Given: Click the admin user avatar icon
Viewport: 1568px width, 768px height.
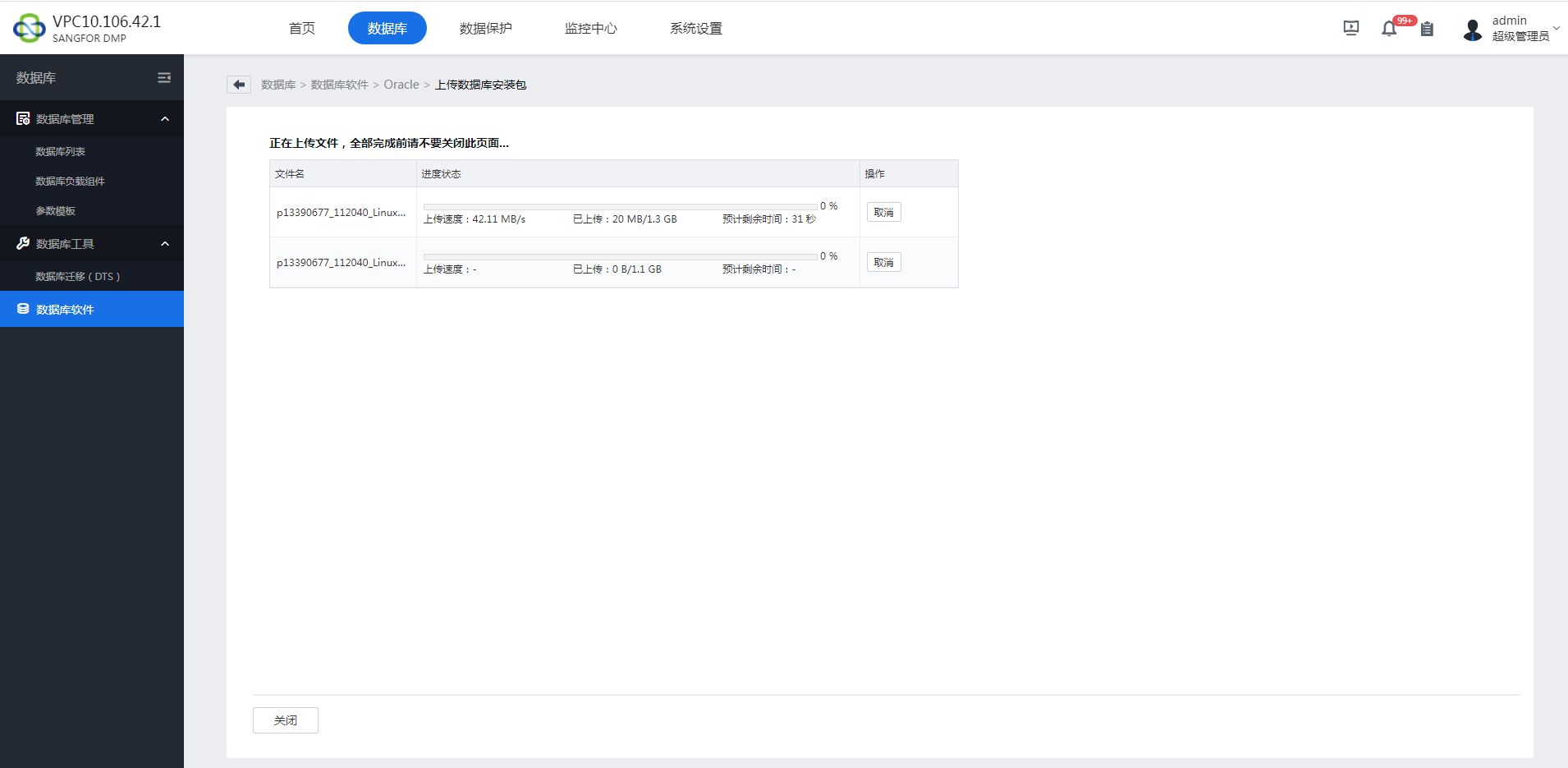Looking at the screenshot, I should [1472, 29].
